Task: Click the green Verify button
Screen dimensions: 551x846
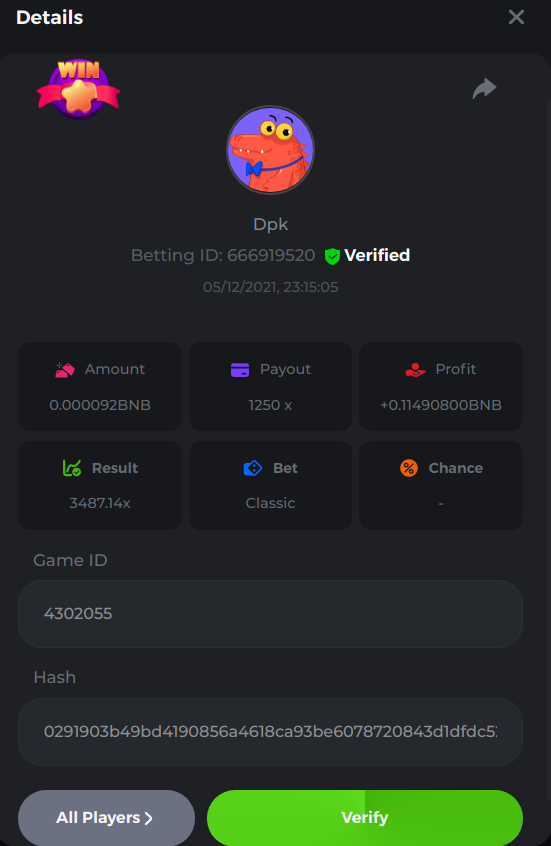Action: point(365,817)
